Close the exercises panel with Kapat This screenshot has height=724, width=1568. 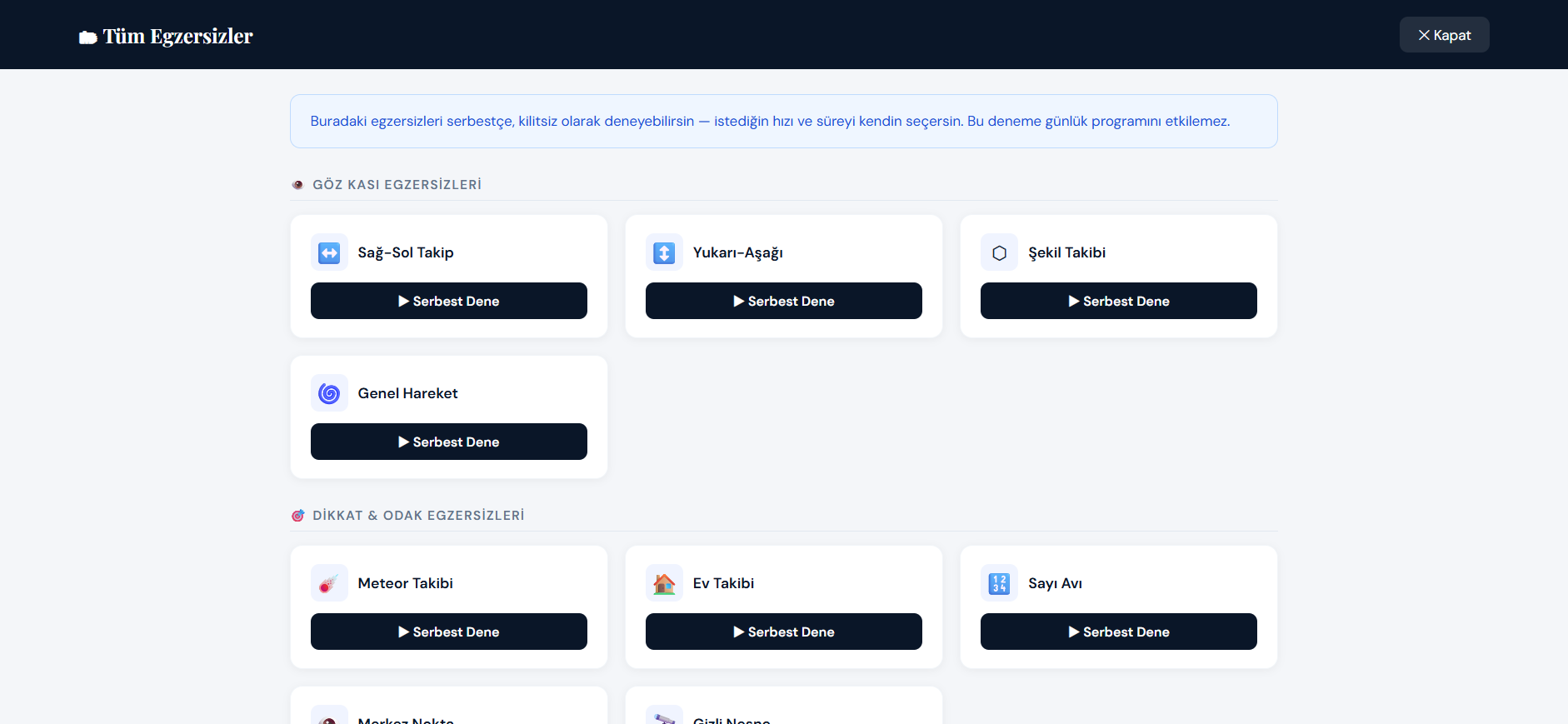coord(1445,35)
